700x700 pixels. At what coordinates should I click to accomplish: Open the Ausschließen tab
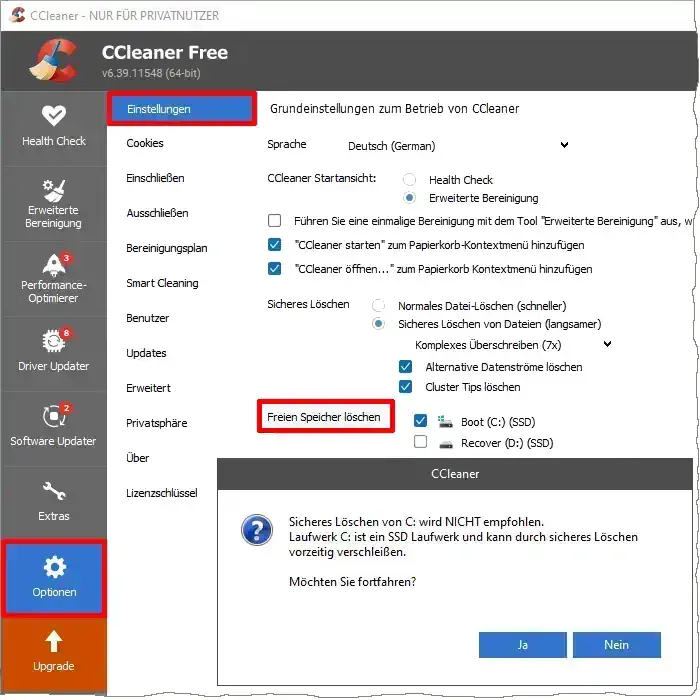point(157,213)
